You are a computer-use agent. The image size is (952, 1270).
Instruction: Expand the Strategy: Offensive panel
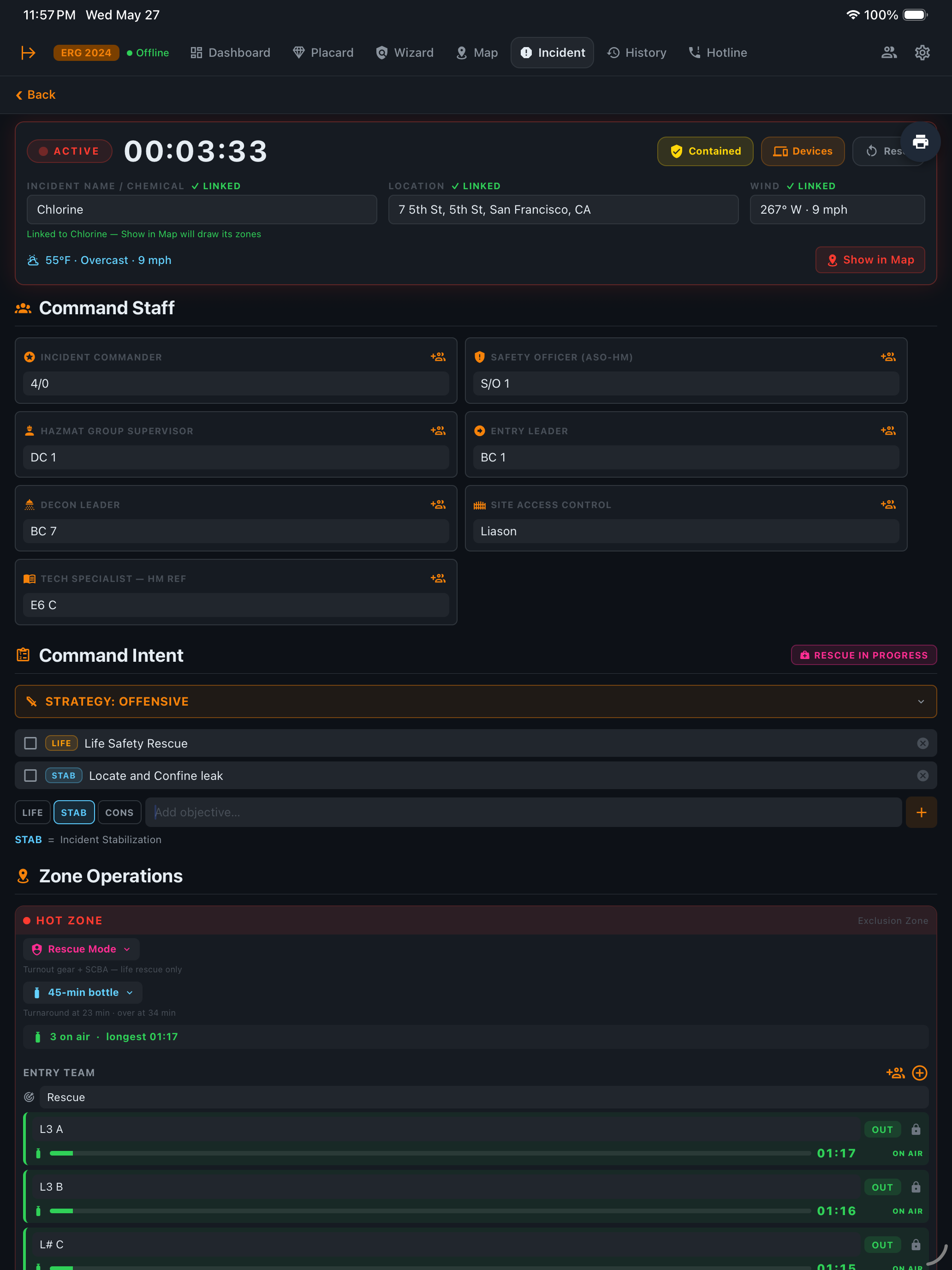(476, 701)
